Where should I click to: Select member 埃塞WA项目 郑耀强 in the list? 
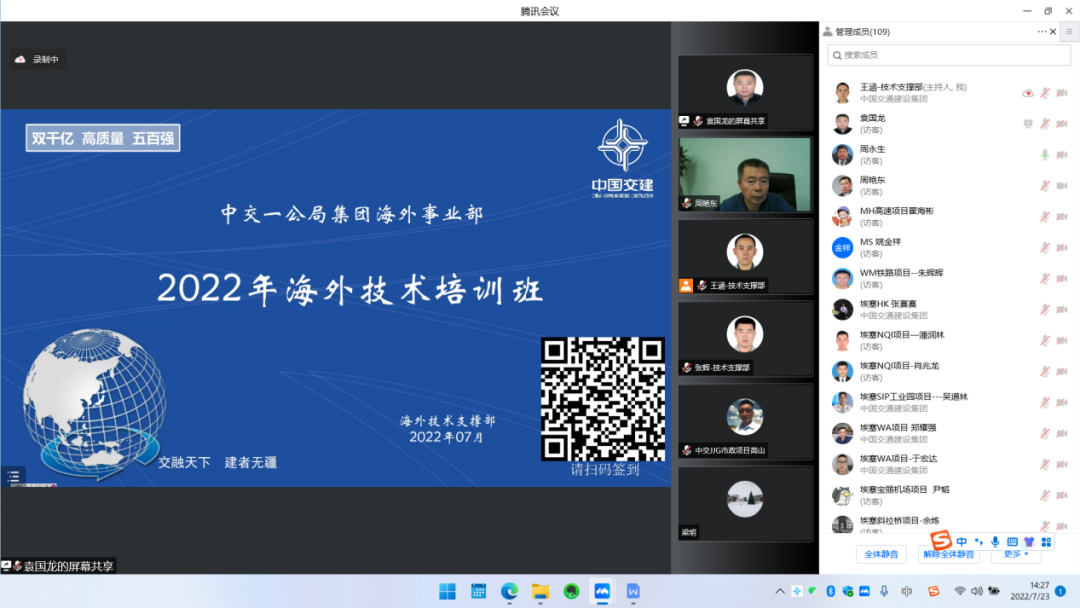[949, 433]
